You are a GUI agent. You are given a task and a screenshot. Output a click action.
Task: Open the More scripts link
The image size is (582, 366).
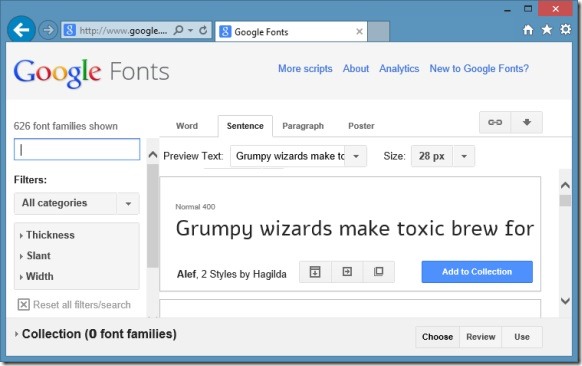pyautogui.click(x=305, y=69)
